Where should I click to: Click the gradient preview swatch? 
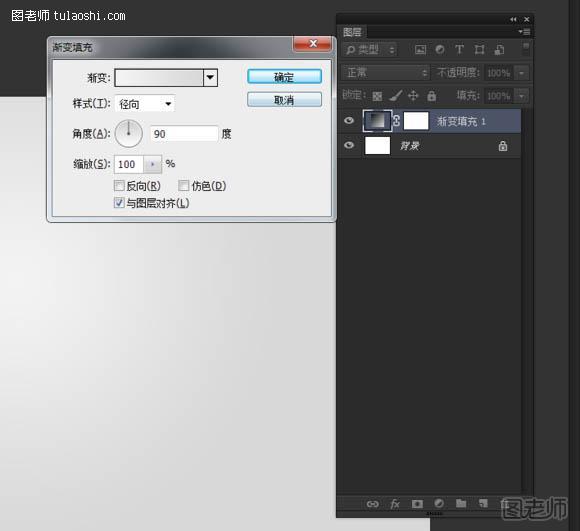[159, 78]
